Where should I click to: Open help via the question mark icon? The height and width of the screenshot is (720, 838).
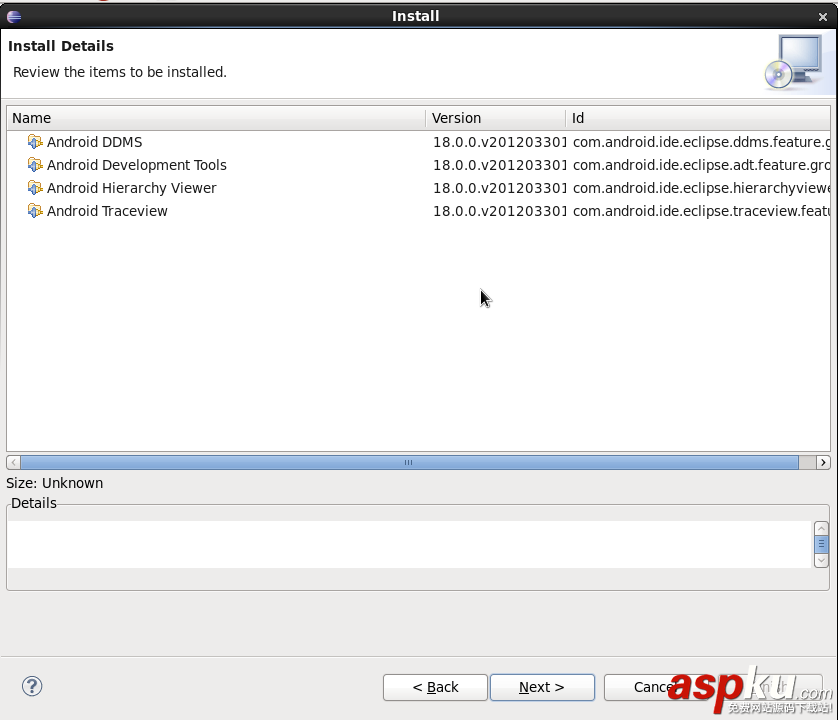pyautogui.click(x=32, y=686)
